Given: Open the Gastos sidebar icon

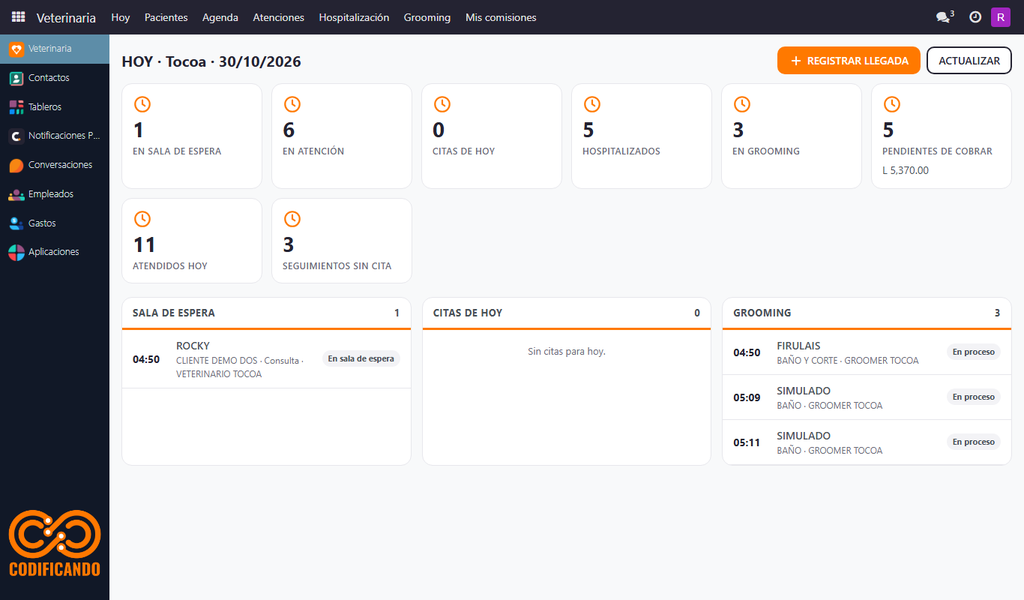Looking at the screenshot, I should [x=16, y=223].
